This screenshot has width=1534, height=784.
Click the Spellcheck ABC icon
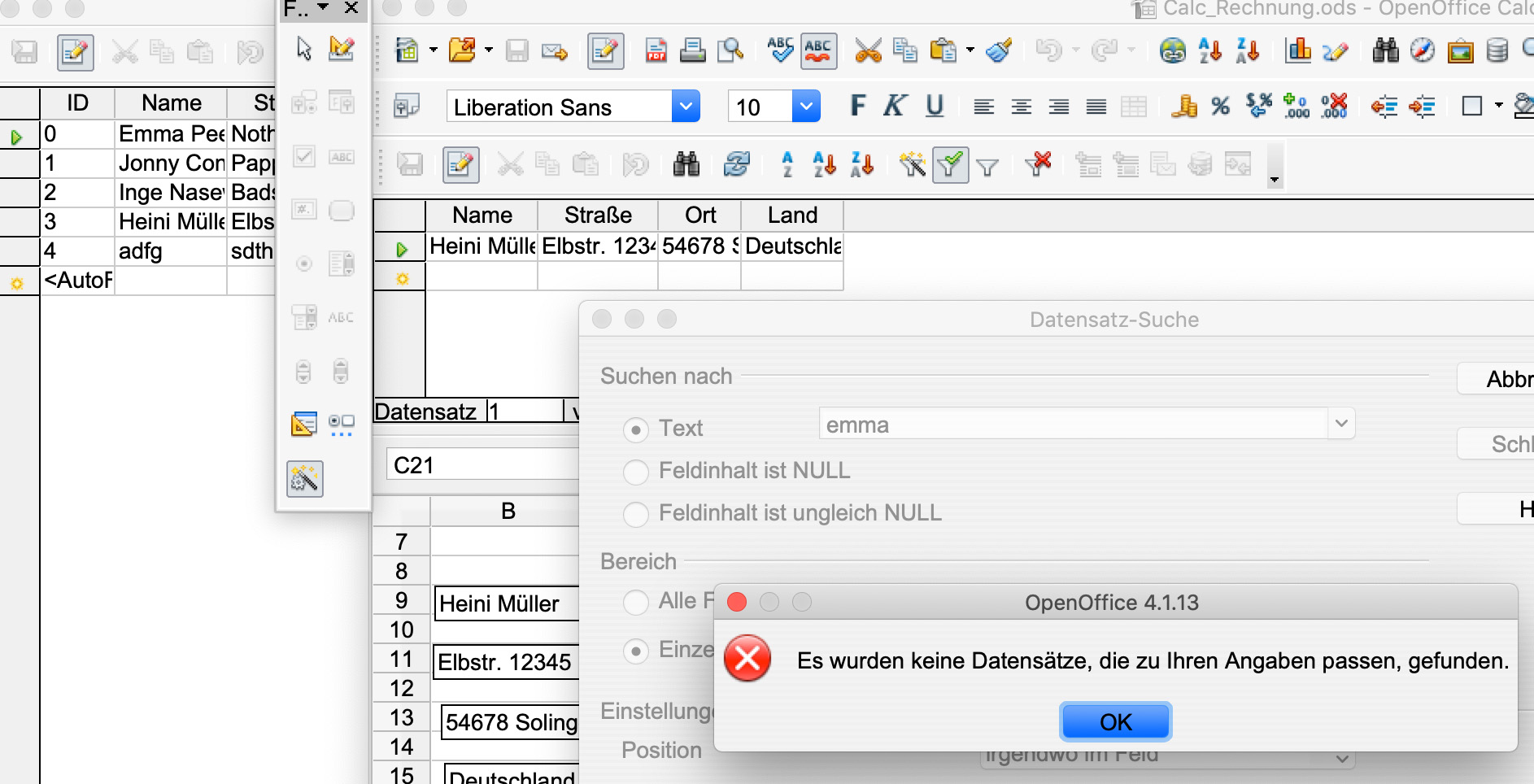(x=780, y=50)
